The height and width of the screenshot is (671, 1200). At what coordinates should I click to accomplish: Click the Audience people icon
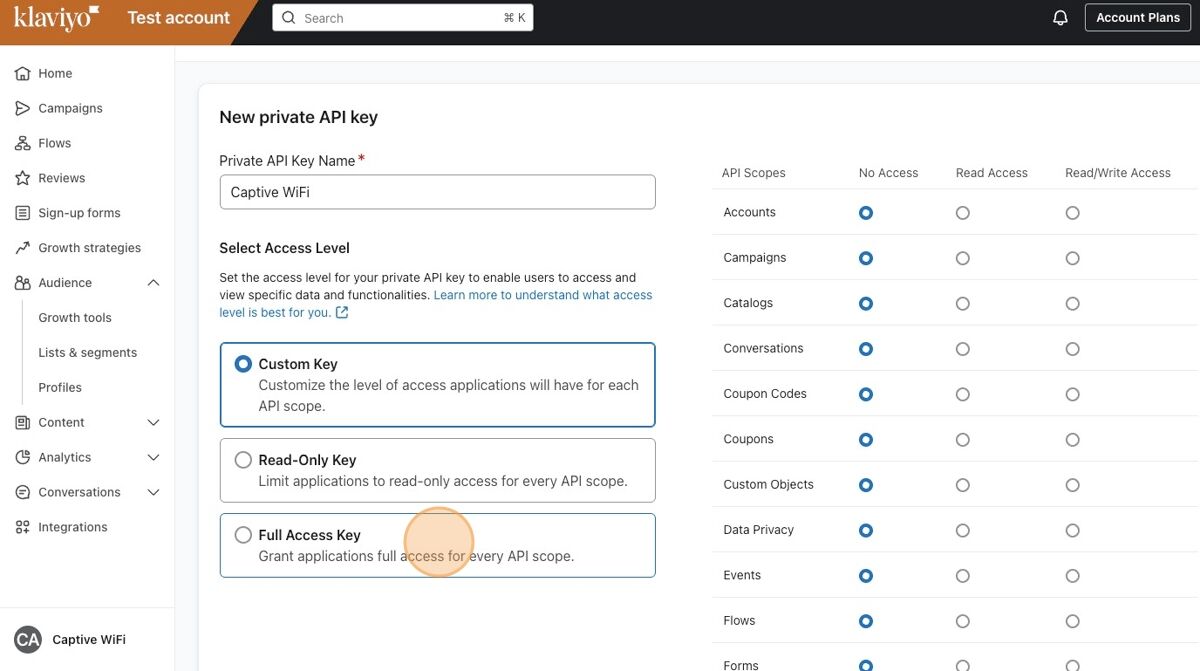click(x=23, y=283)
